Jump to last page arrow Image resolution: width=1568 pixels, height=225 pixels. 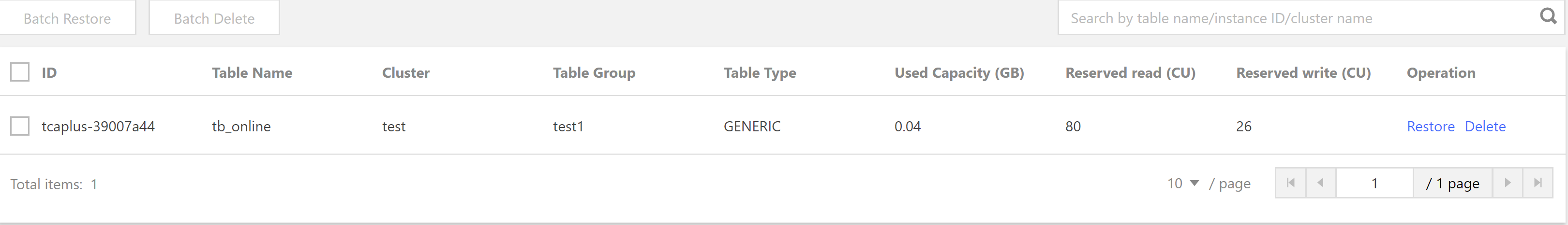[1538, 183]
